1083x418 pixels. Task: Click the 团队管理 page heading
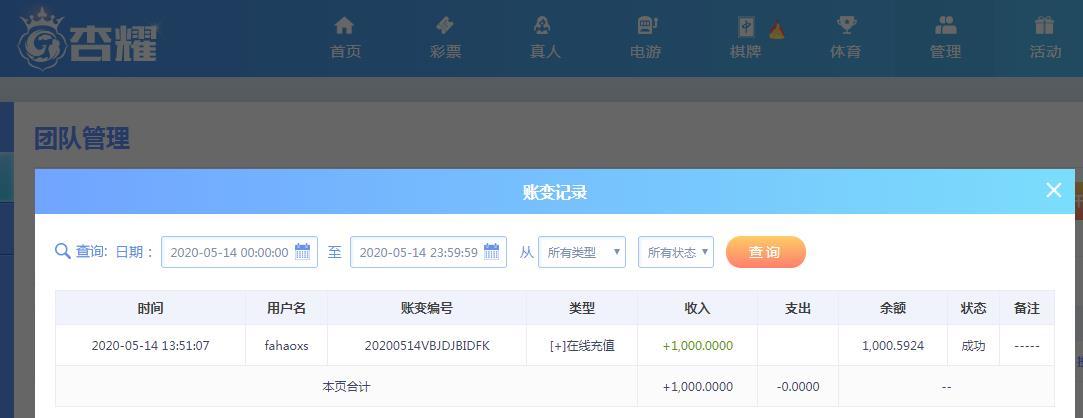pyautogui.click(x=82, y=139)
